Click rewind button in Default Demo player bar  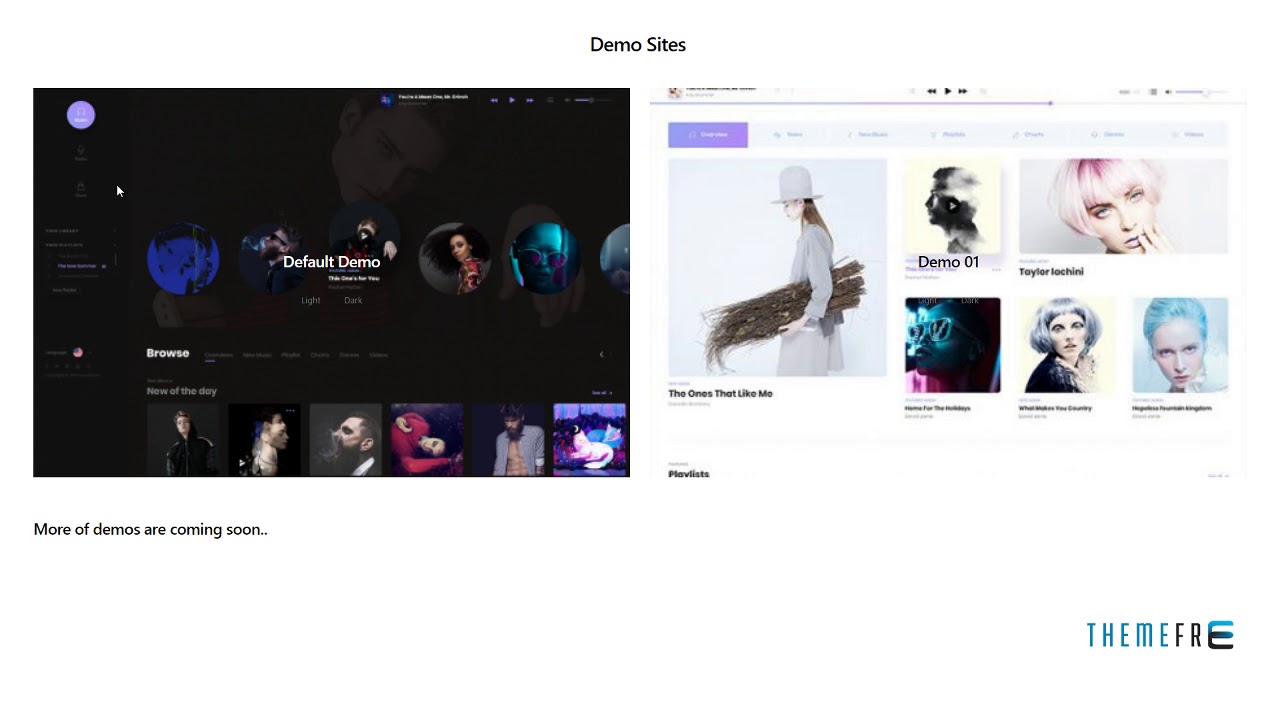point(494,100)
